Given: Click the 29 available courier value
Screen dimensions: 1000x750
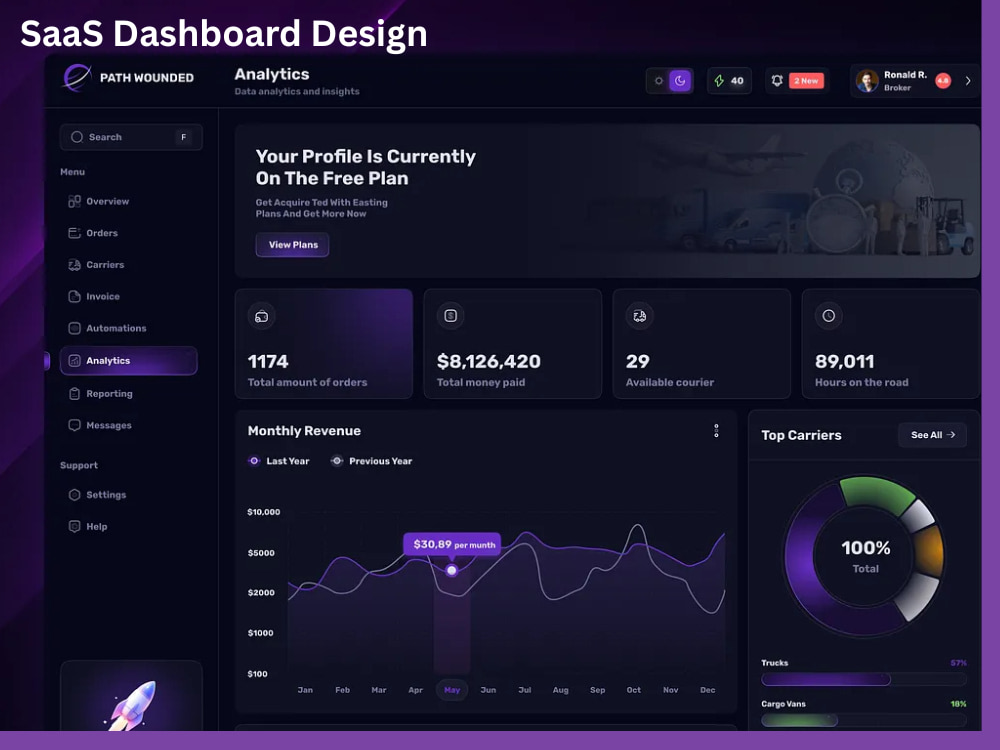Looking at the screenshot, I should coord(637,362).
